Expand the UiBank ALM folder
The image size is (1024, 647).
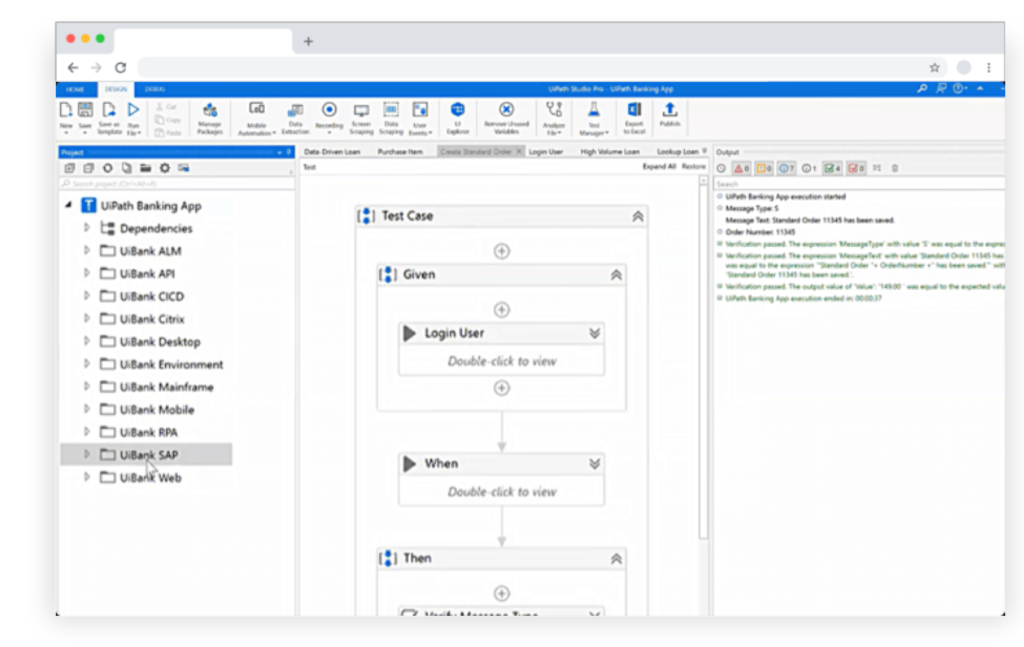[x=87, y=250]
